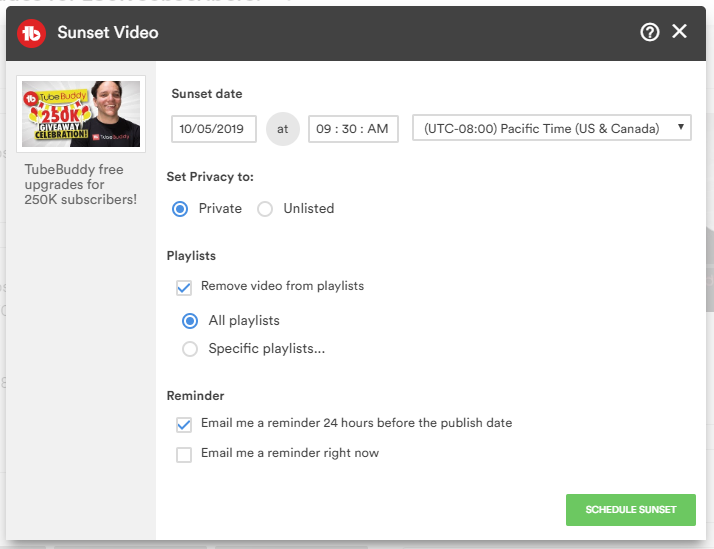Click the Sunset date field showing 10/05/2019
Viewport: 714px width, 549px height.
[214, 129]
